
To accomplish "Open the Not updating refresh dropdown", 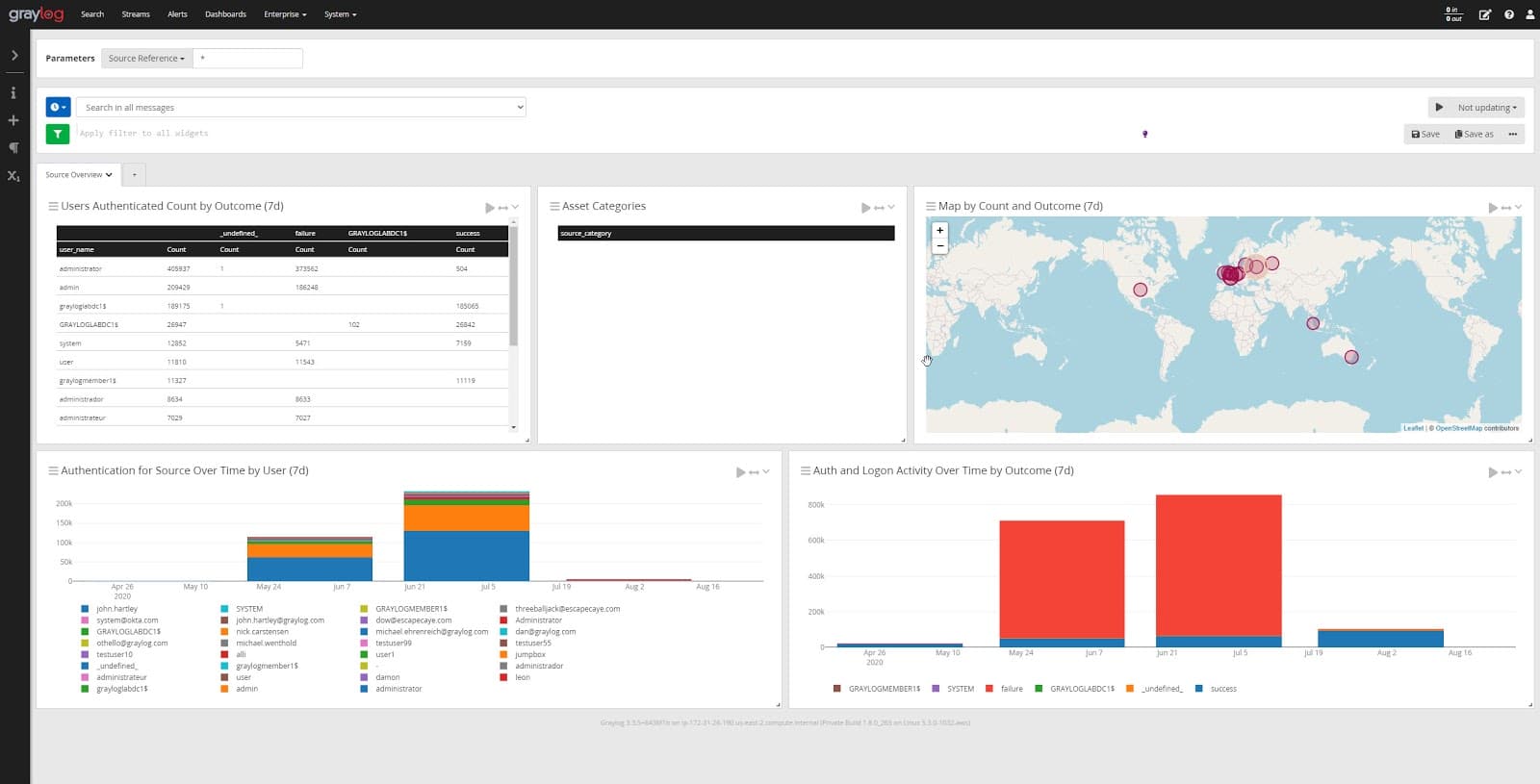I will 1486,108.
